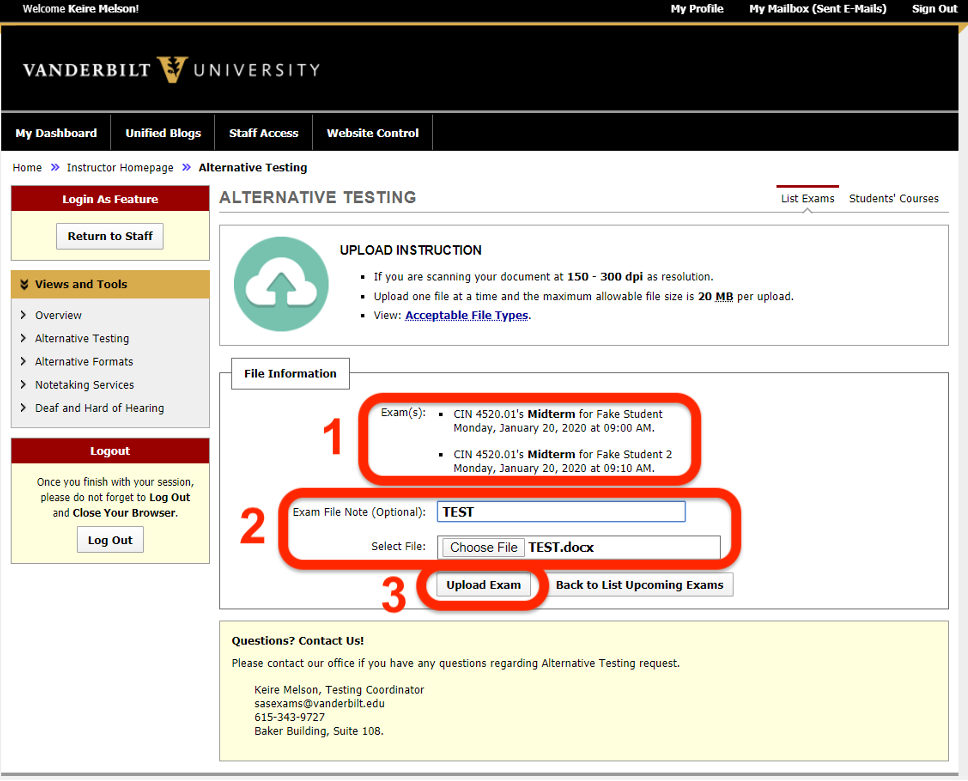Viewport: 968px width, 781px height.
Task: Click the cloud upload icon
Action: [x=281, y=284]
